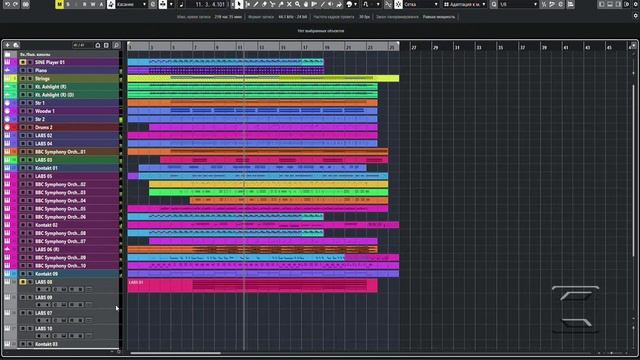The width and height of the screenshot is (640, 360).
Task: Select the Mute X tool
Action: coord(289,4)
